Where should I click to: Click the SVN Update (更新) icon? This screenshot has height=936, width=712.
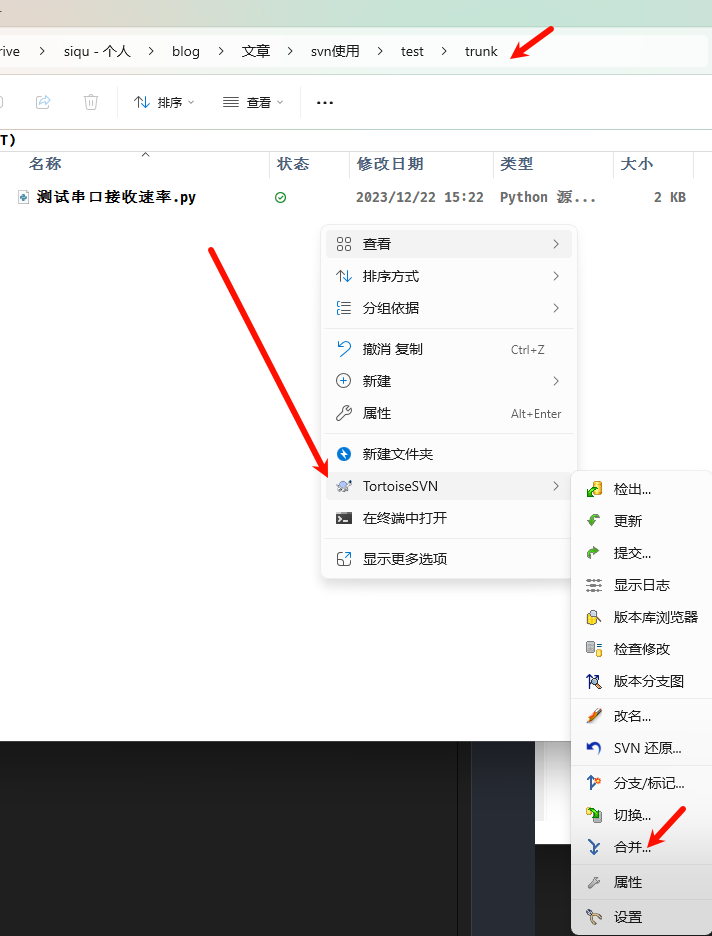click(x=594, y=521)
